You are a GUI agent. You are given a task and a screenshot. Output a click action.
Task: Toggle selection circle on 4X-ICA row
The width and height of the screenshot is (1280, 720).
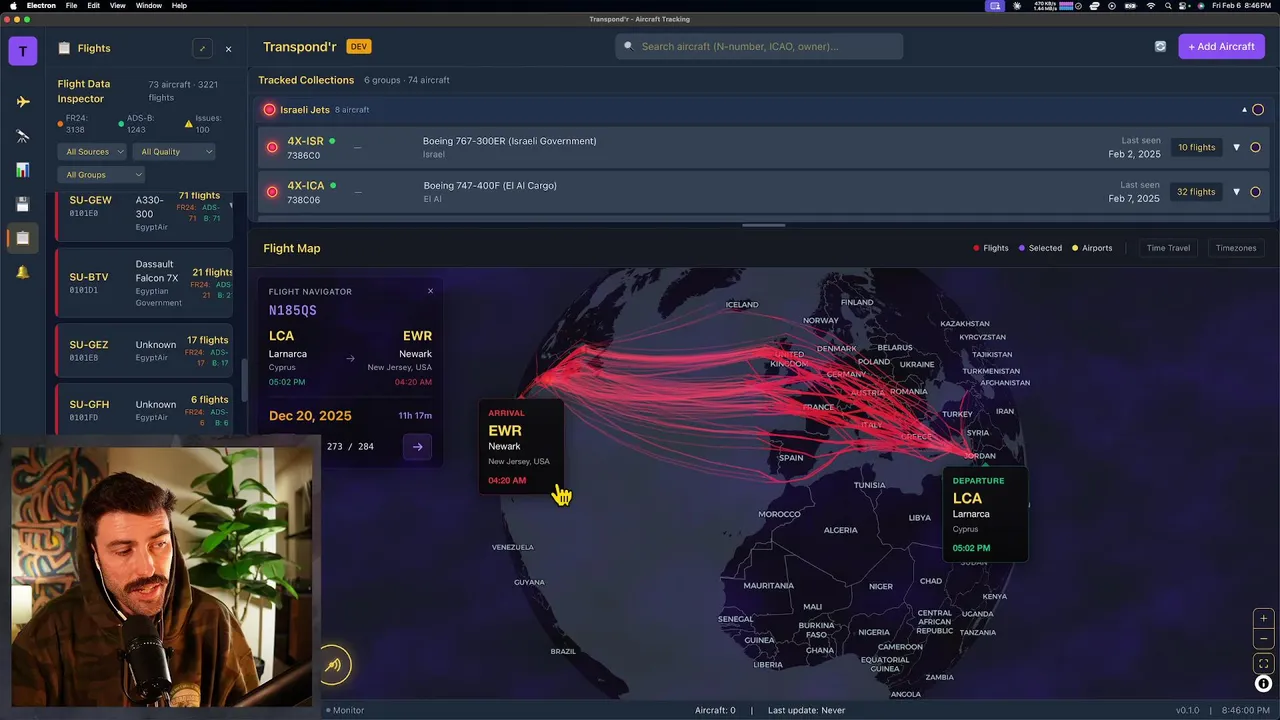(x=1255, y=192)
